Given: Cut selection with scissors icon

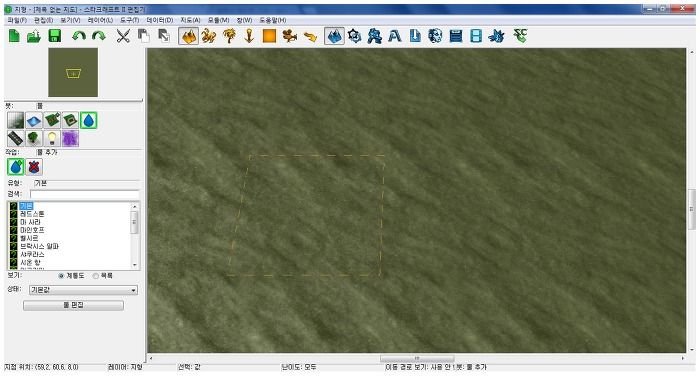Looking at the screenshot, I should click(x=123, y=36).
